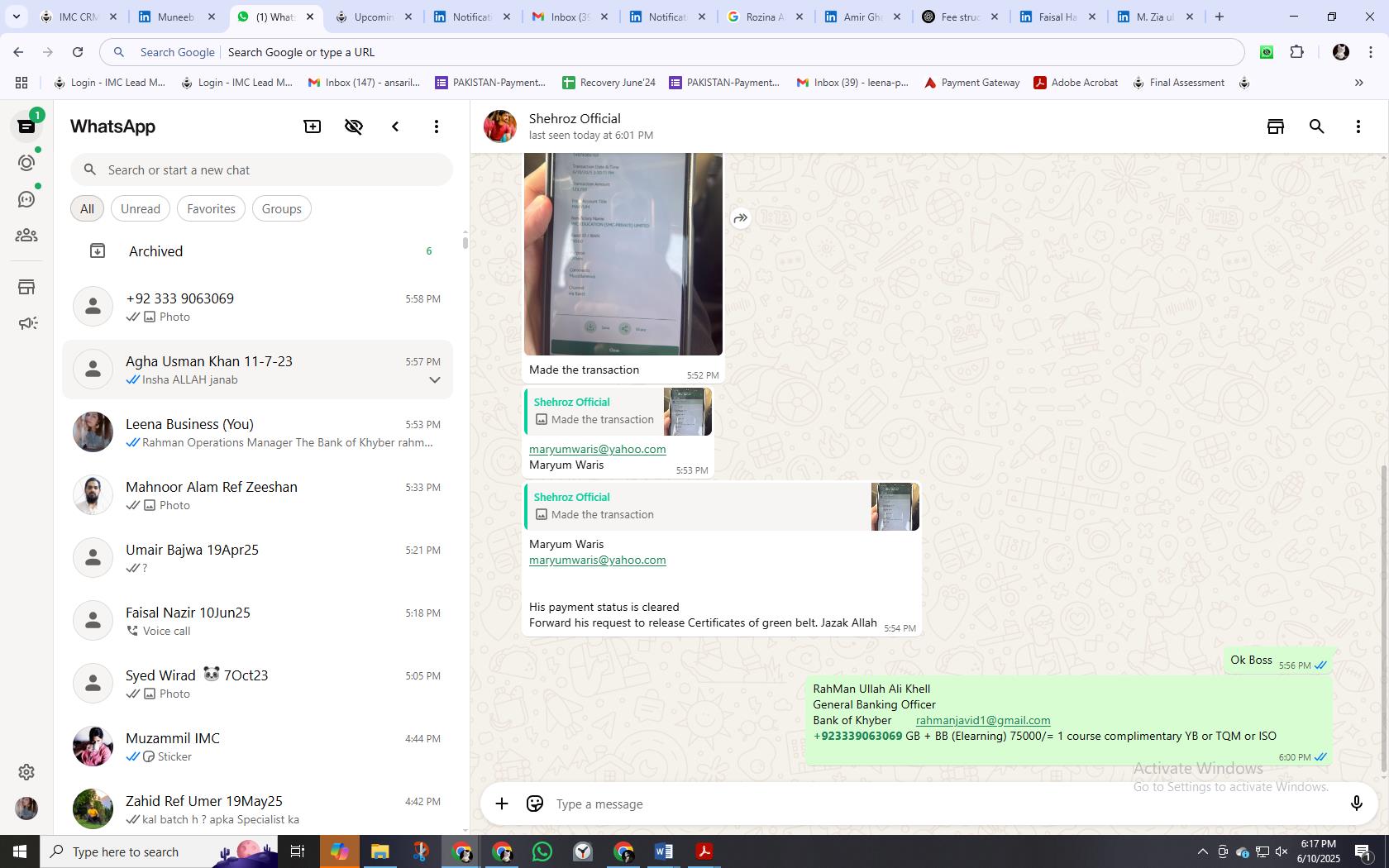The width and height of the screenshot is (1389, 868).
Task: Show more bookmarks chevron
Action: (x=1358, y=83)
